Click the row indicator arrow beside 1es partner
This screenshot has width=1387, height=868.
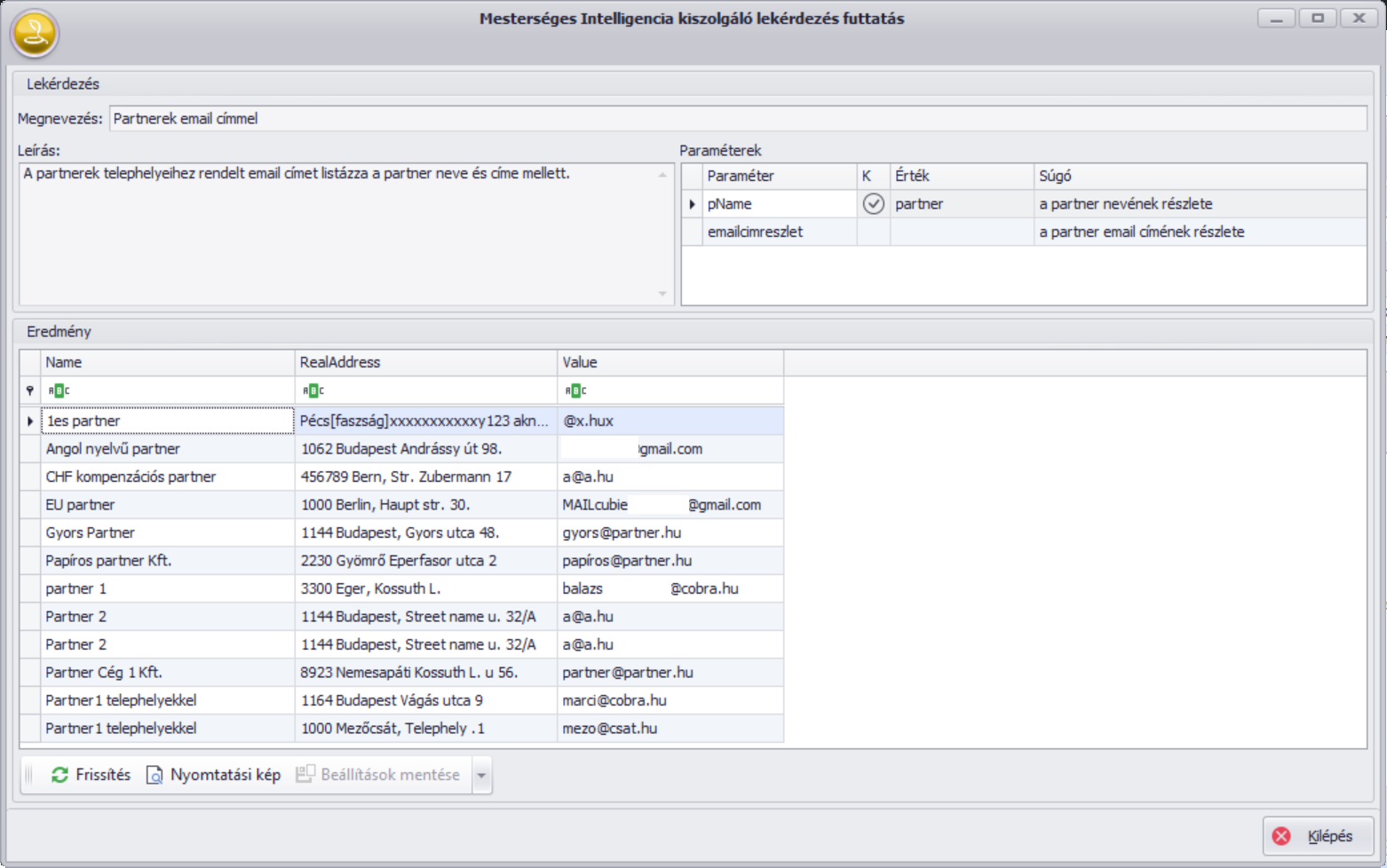pos(30,421)
